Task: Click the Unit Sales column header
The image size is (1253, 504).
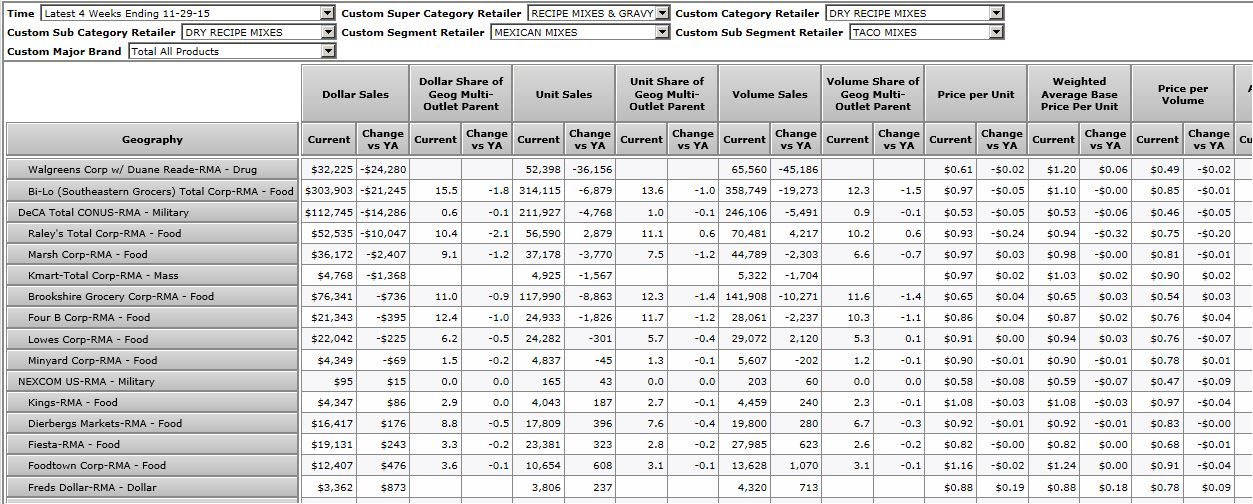Action: coord(563,94)
